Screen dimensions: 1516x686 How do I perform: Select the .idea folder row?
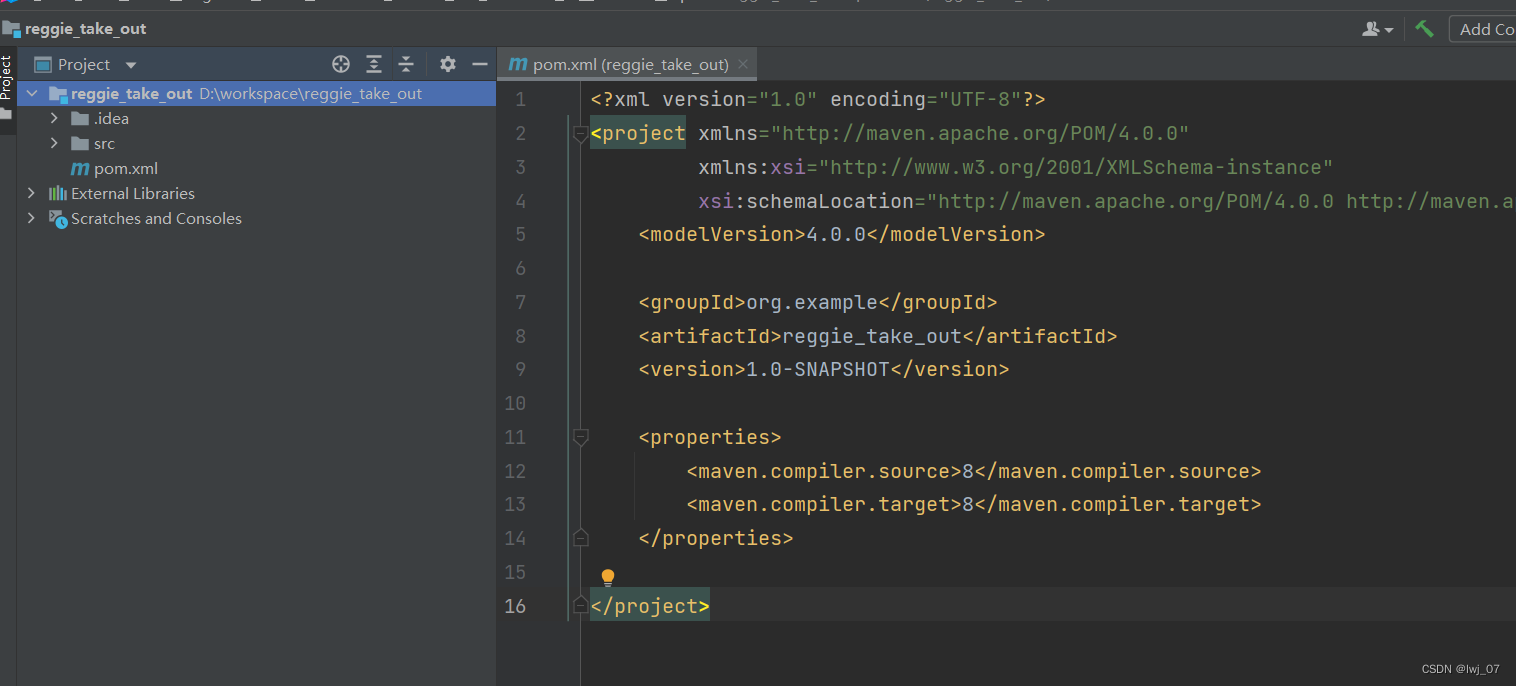coord(256,118)
